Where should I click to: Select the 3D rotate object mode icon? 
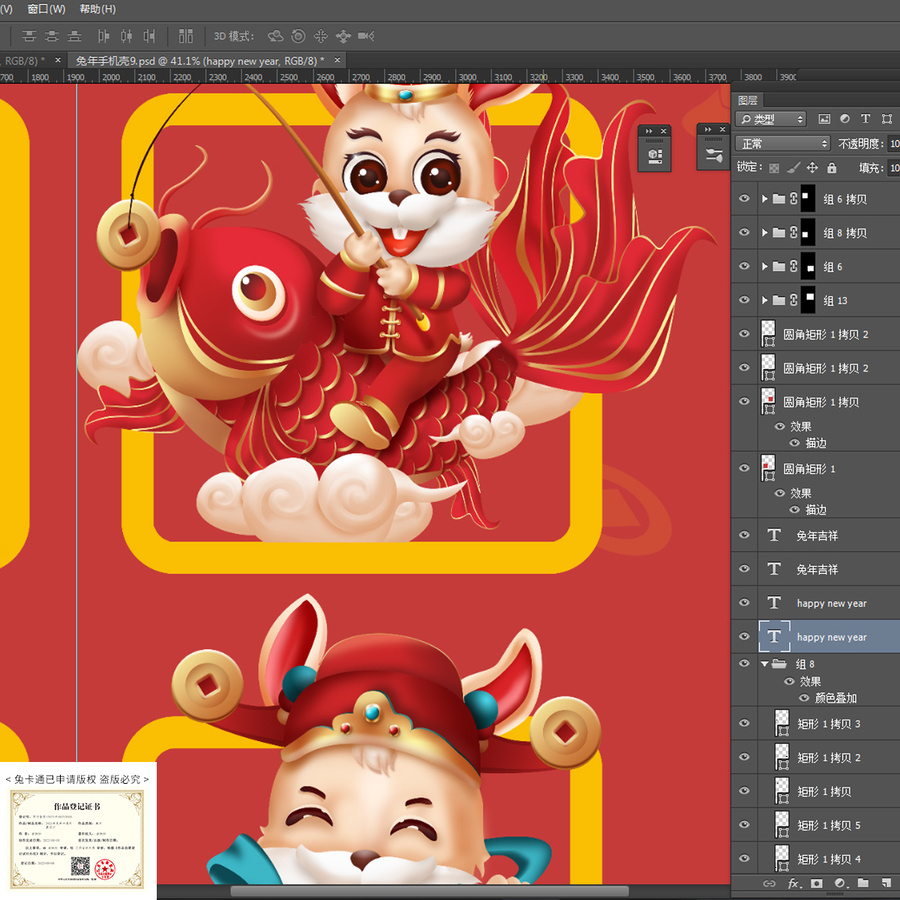(276, 36)
